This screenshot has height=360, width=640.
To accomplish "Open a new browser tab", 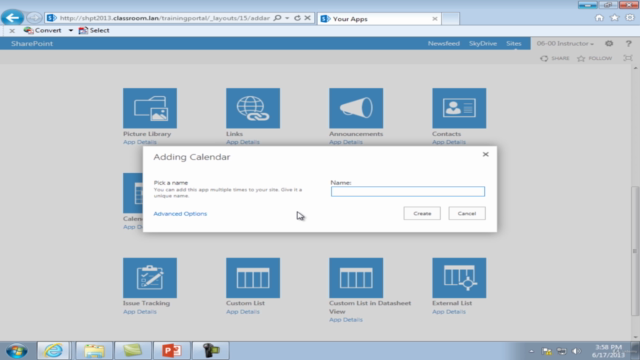I will pyautogui.click(x=451, y=19).
